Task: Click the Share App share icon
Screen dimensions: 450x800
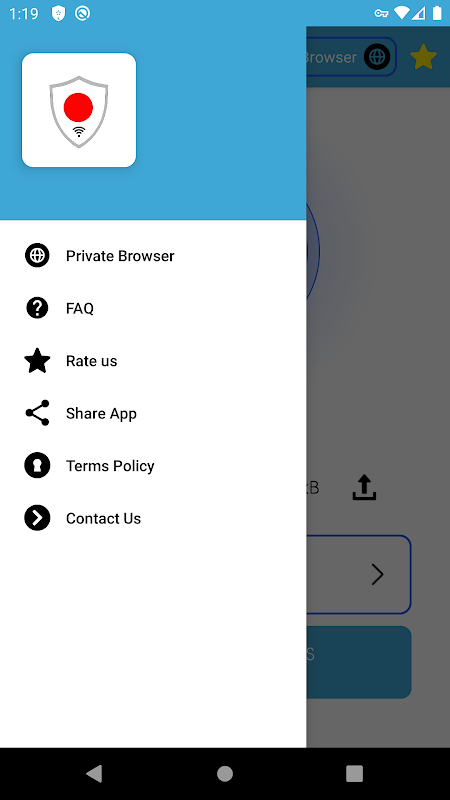Action: coord(37,413)
